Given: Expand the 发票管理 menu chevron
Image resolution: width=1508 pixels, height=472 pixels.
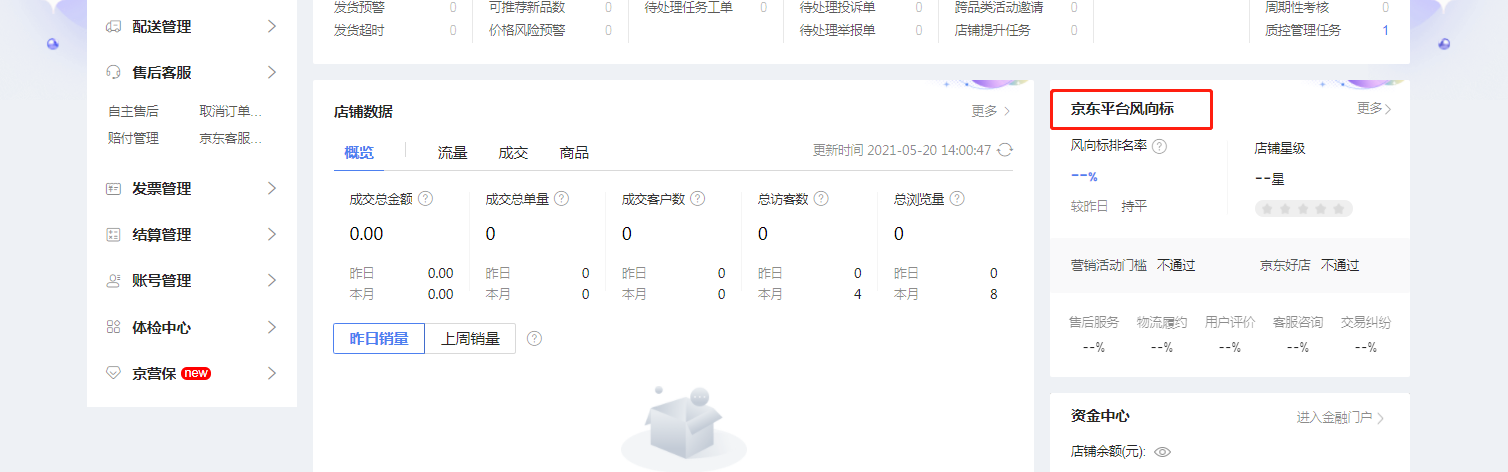Looking at the screenshot, I should (x=272, y=189).
